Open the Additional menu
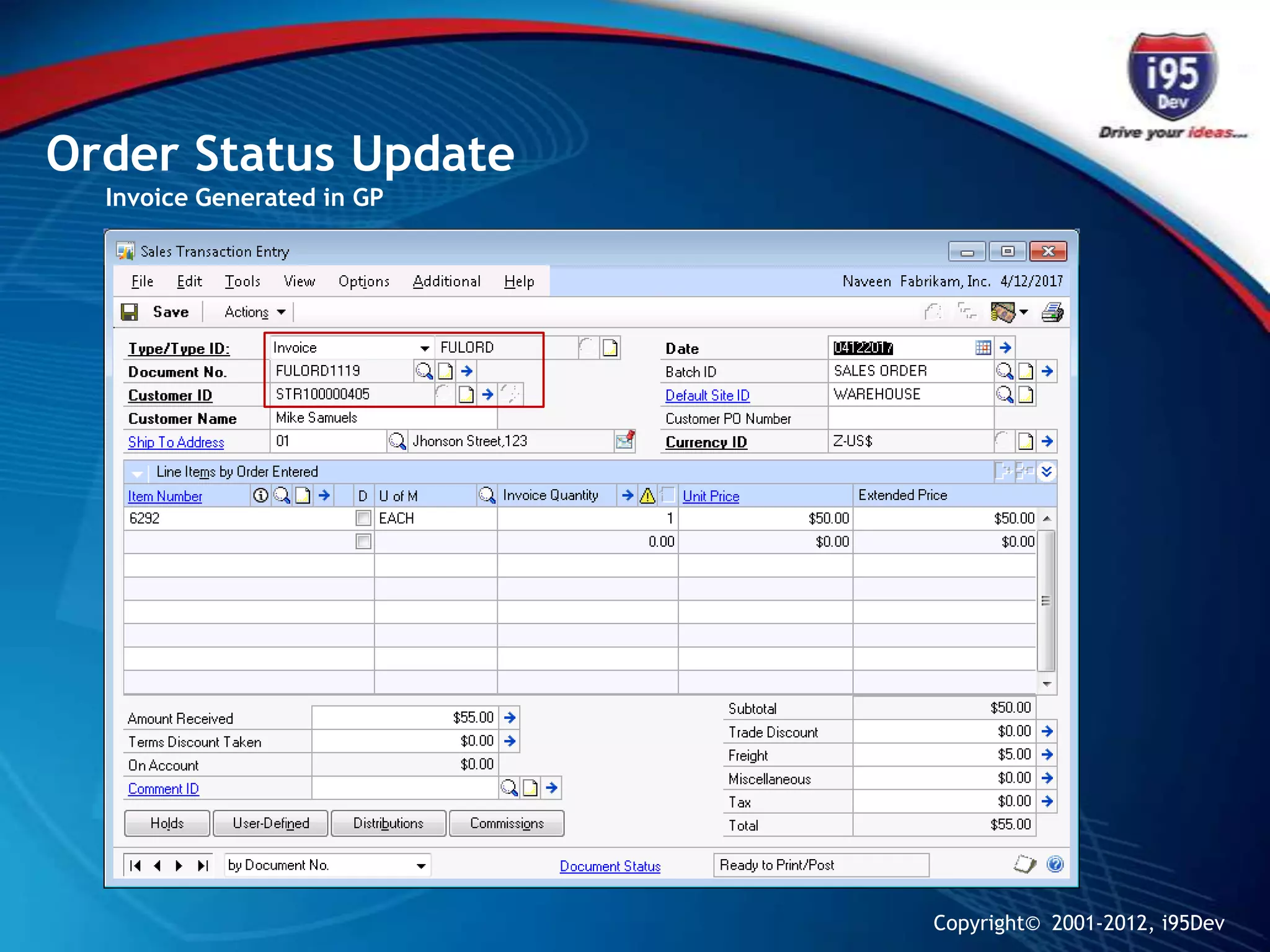1270x952 pixels. point(446,281)
